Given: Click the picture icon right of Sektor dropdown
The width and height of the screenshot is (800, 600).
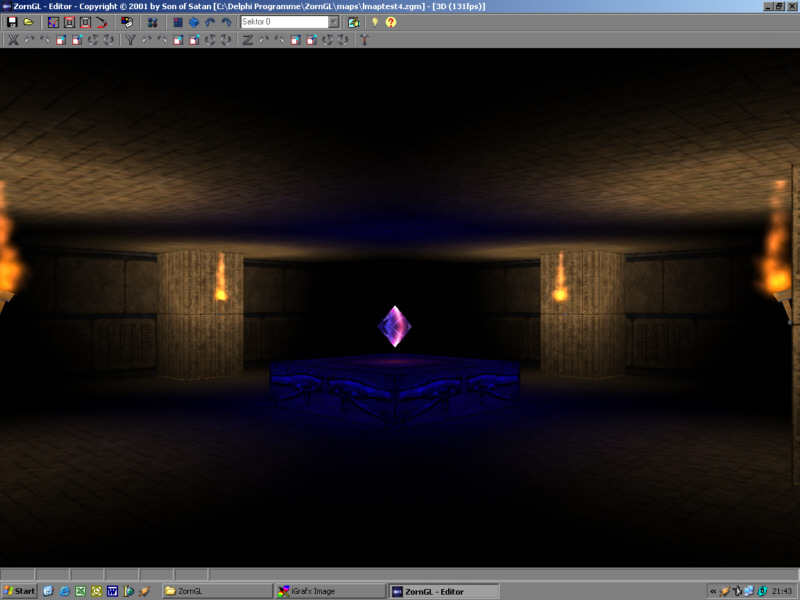Looking at the screenshot, I should point(354,22).
